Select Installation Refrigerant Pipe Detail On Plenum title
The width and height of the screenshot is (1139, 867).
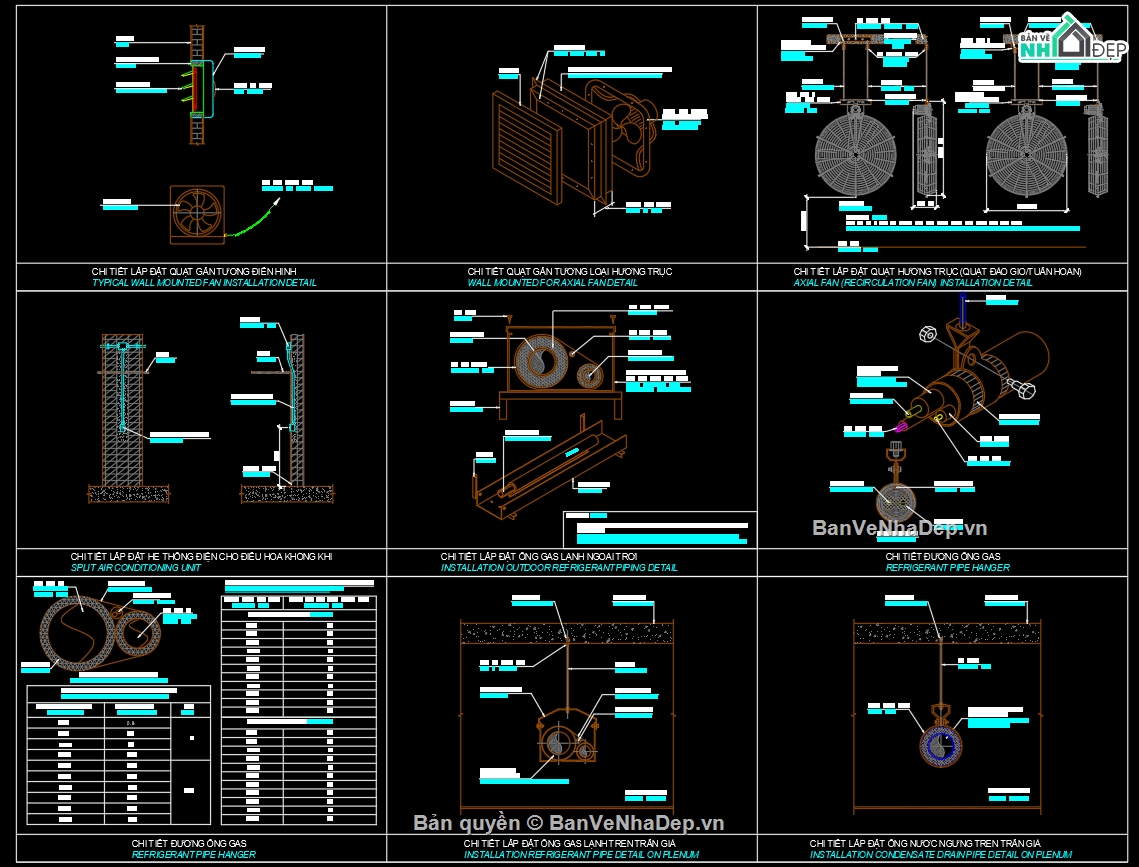pos(581,855)
